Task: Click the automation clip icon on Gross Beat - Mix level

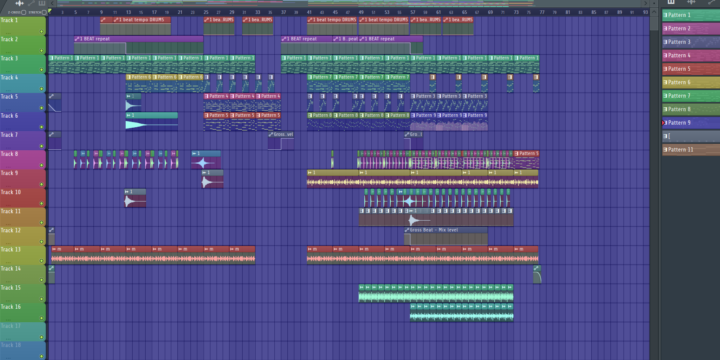Action: click(407, 230)
